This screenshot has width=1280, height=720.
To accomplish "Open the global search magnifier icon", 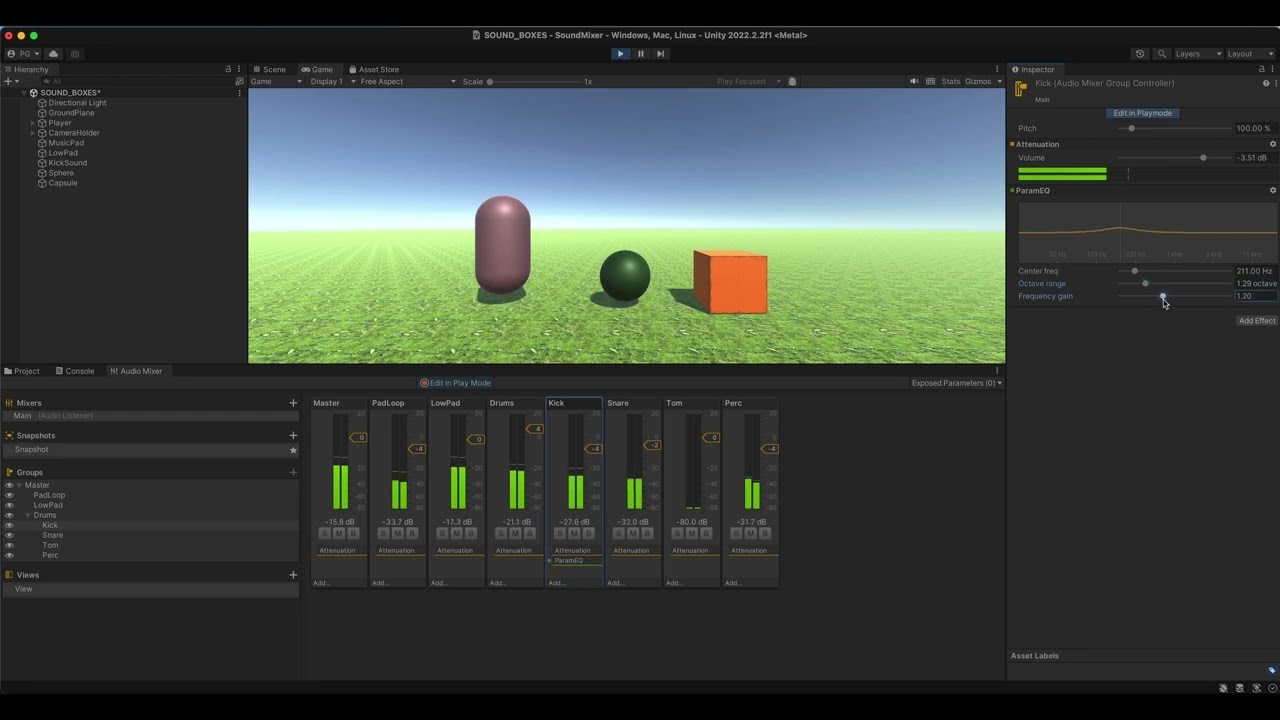I will click(1161, 54).
